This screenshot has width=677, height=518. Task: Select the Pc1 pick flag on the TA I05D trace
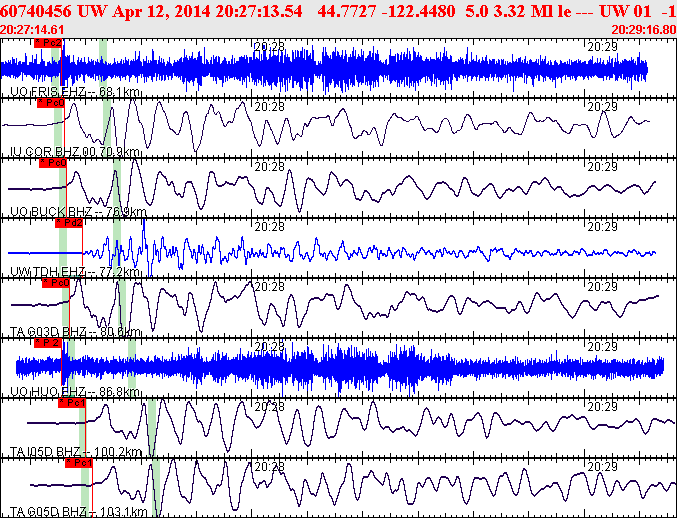(x=72, y=403)
